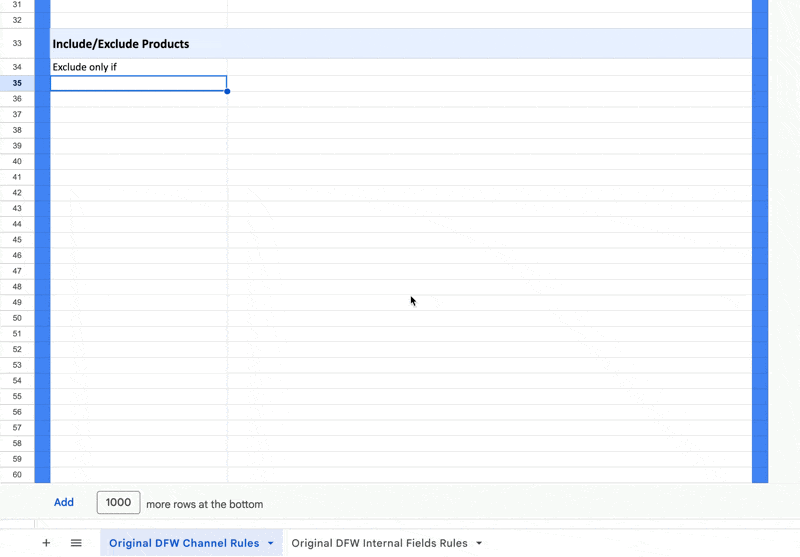Viewport: 800px width, 557px height.
Task: Select row 42 using its header
Action: [x=17, y=192]
